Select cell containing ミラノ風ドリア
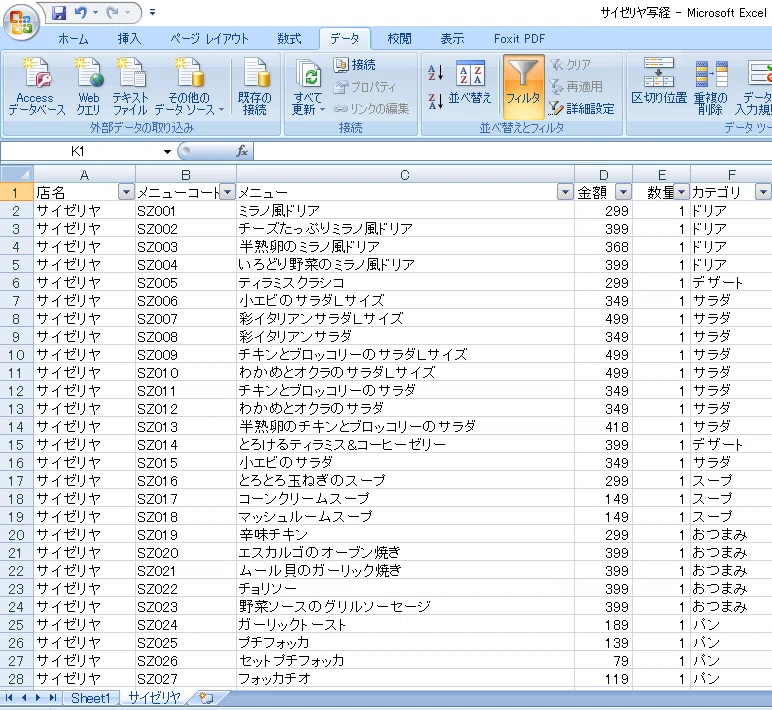Screen dimensions: 772x710 pos(405,211)
